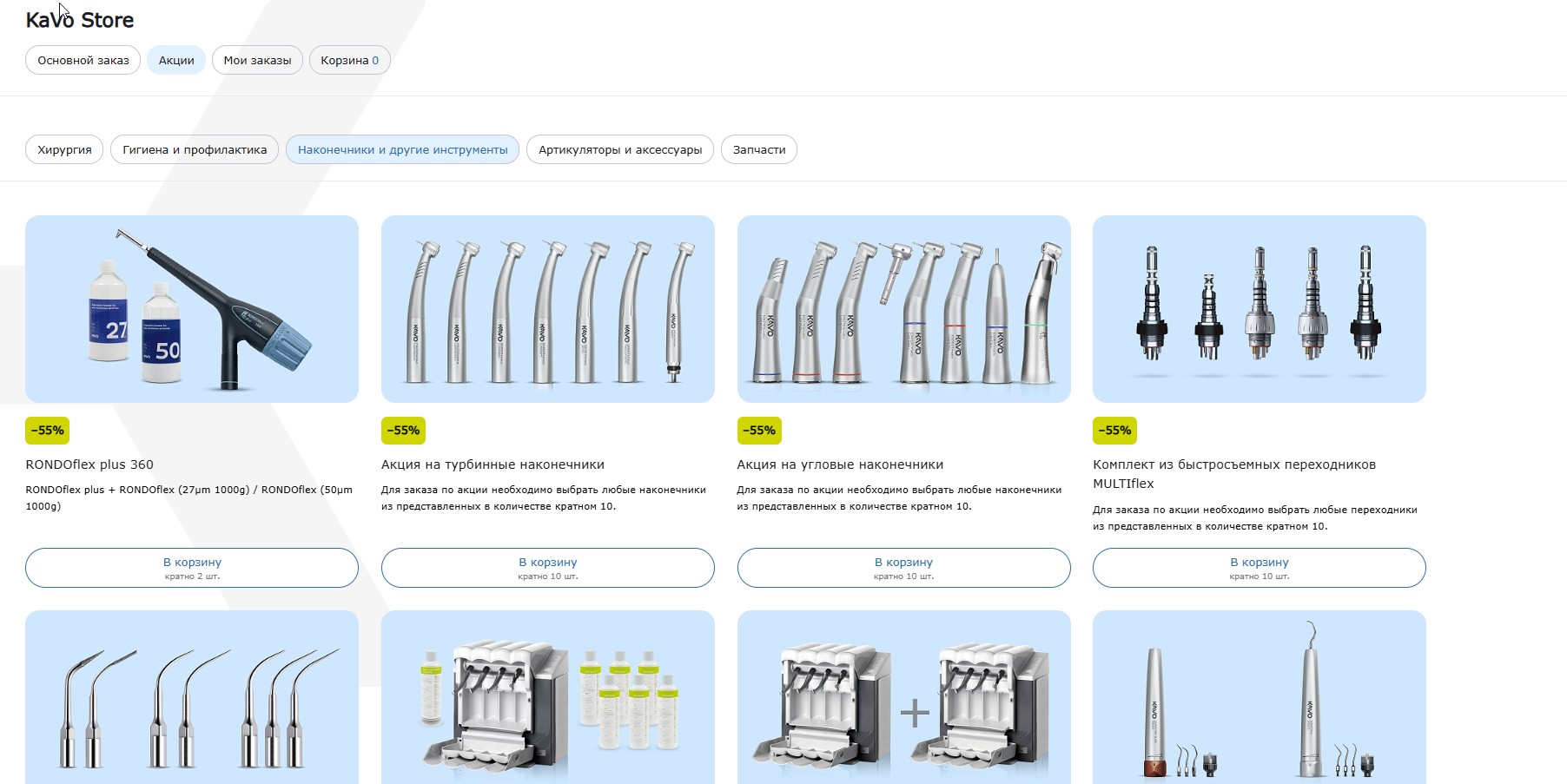Select Наконечники и другие инструменты filter
Image resolution: width=1567 pixels, height=784 pixels.
(402, 149)
